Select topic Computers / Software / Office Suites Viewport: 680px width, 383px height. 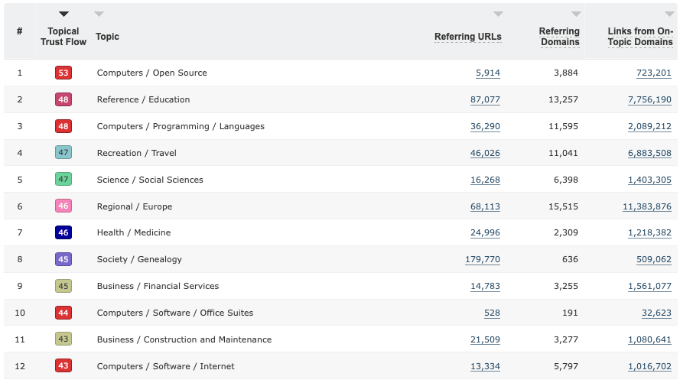tap(175, 313)
